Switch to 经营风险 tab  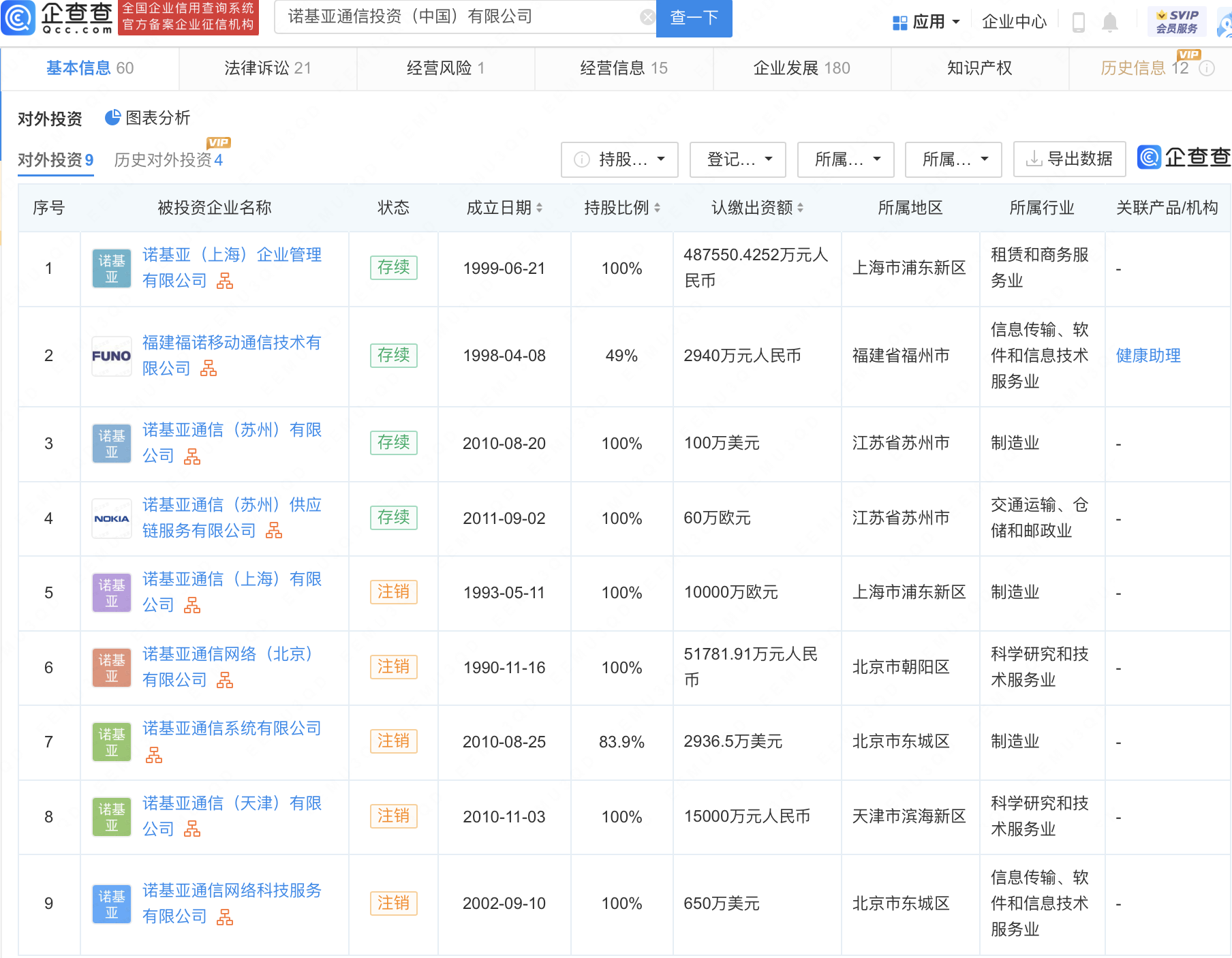(446, 68)
